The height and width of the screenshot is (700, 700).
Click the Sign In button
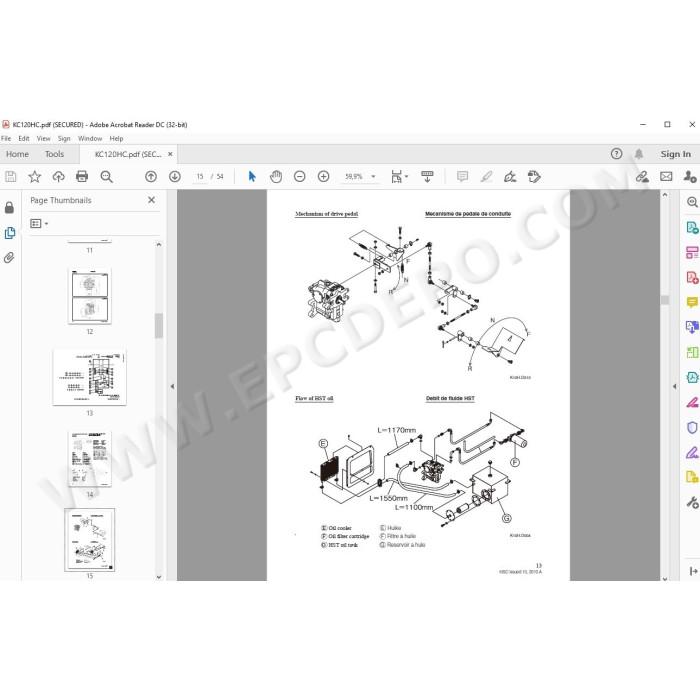(x=675, y=154)
